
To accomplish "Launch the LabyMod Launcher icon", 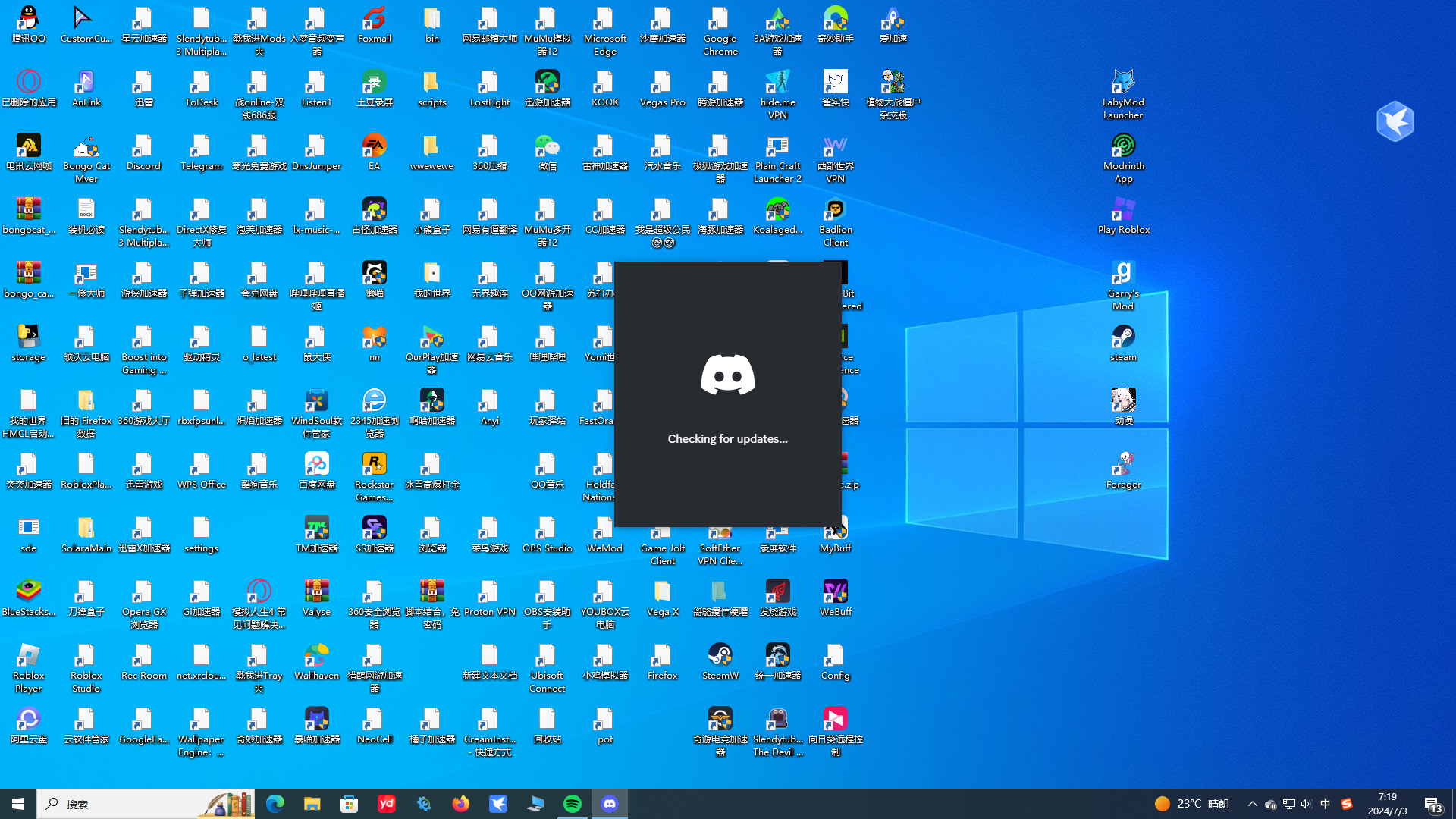I will pyautogui.click(x=1123, y=93).
